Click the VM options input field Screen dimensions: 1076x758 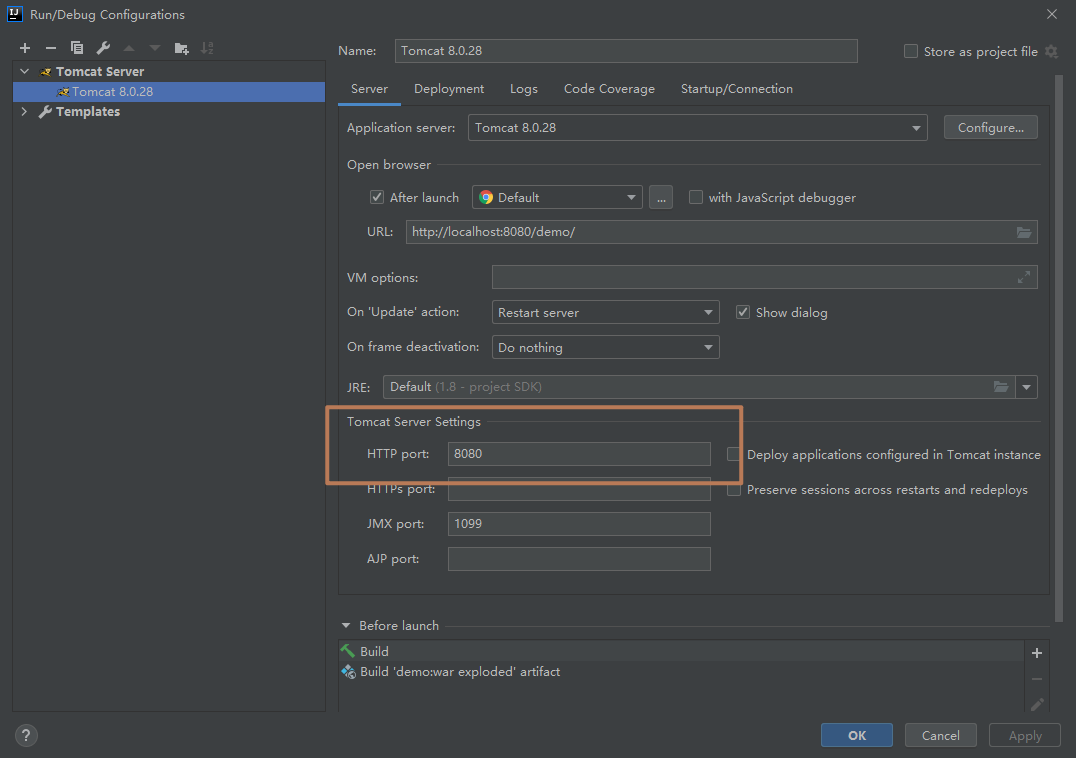point(764,277)
